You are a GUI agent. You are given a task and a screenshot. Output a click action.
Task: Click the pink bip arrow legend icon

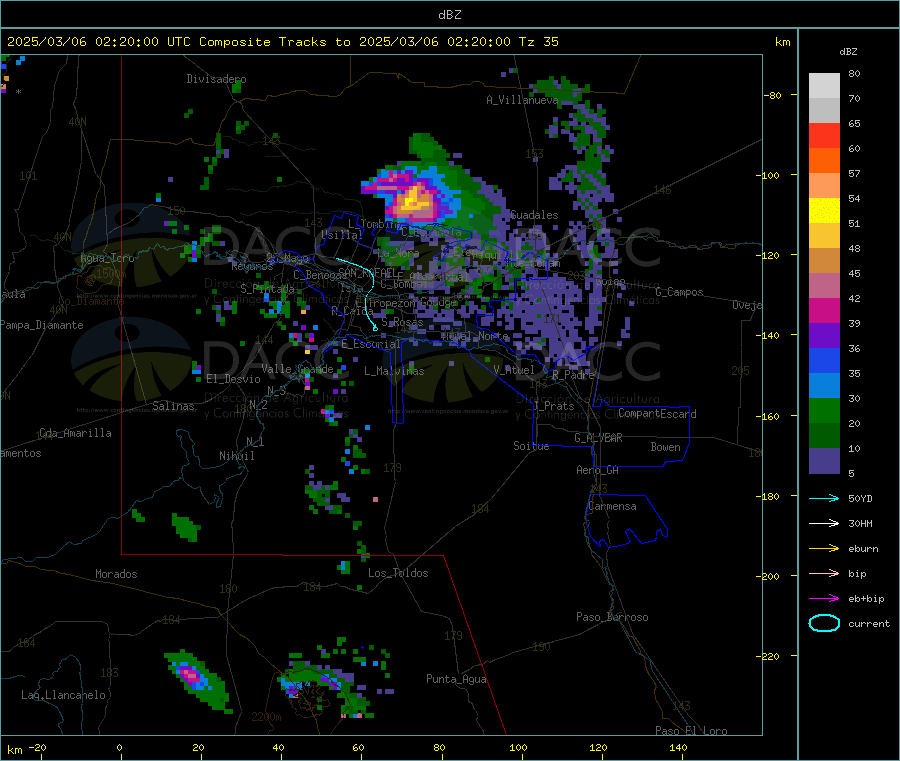[x=824, y=573]
